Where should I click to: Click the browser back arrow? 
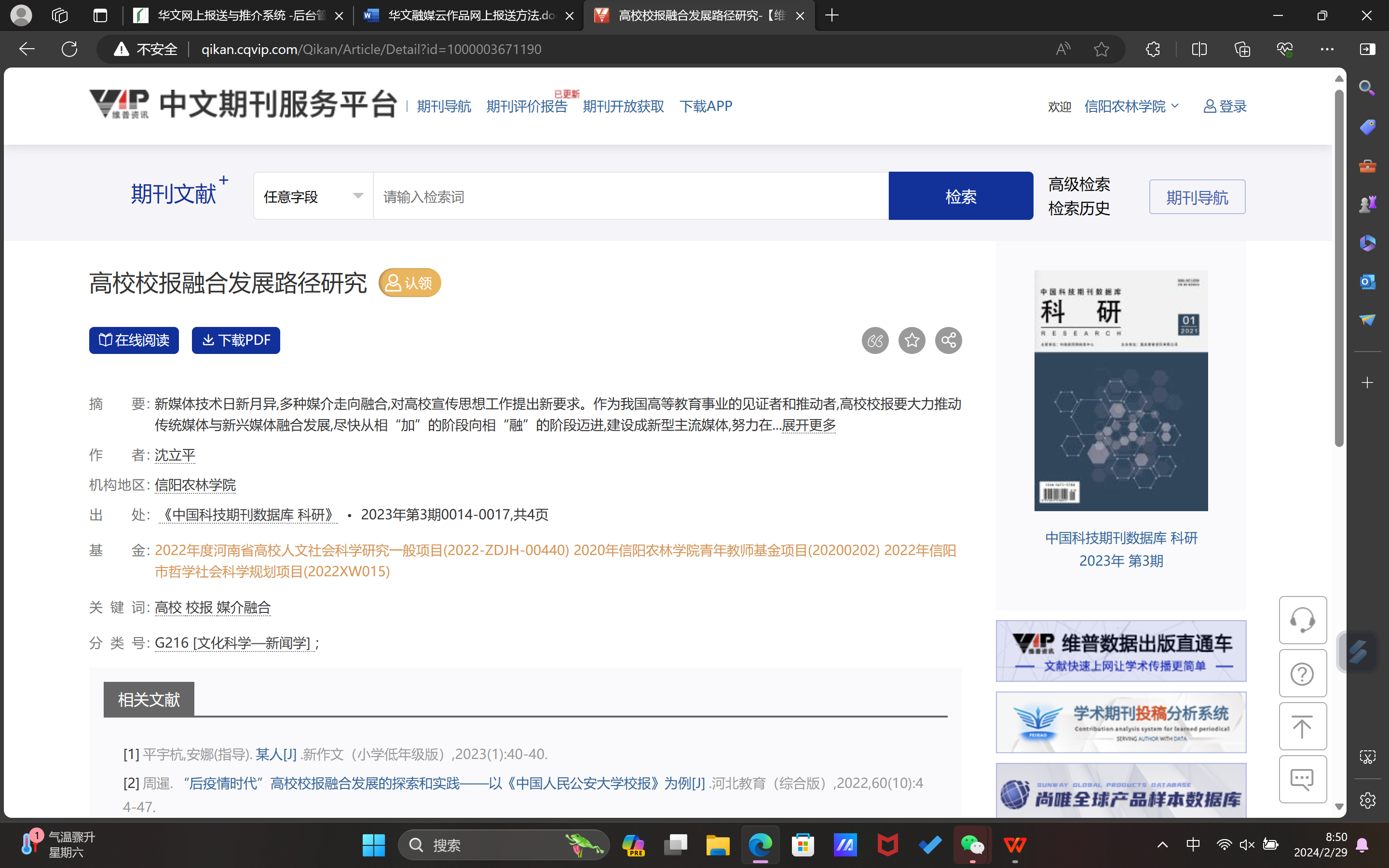(x=27, y=49)
